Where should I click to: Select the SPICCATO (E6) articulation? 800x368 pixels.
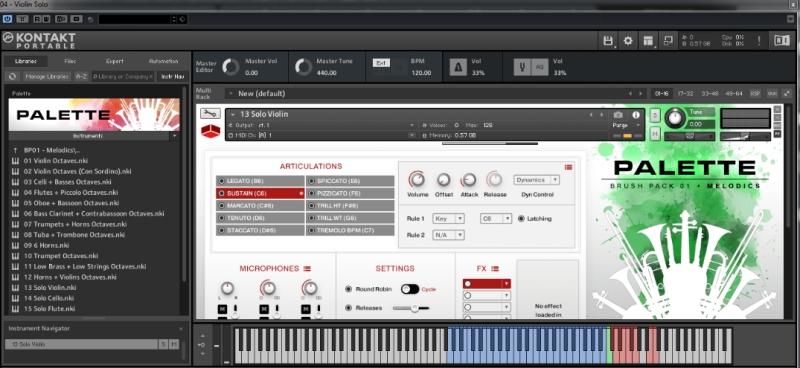(x=350, y=181)
